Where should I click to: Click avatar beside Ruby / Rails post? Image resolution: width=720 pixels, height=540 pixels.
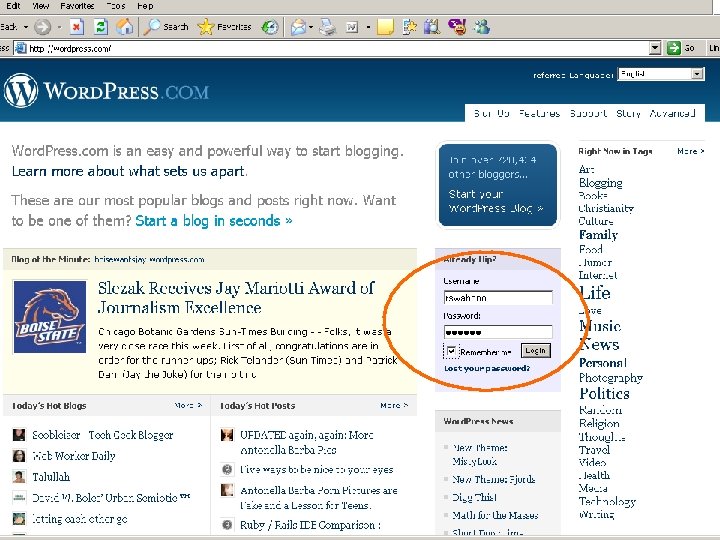[227, 524]
